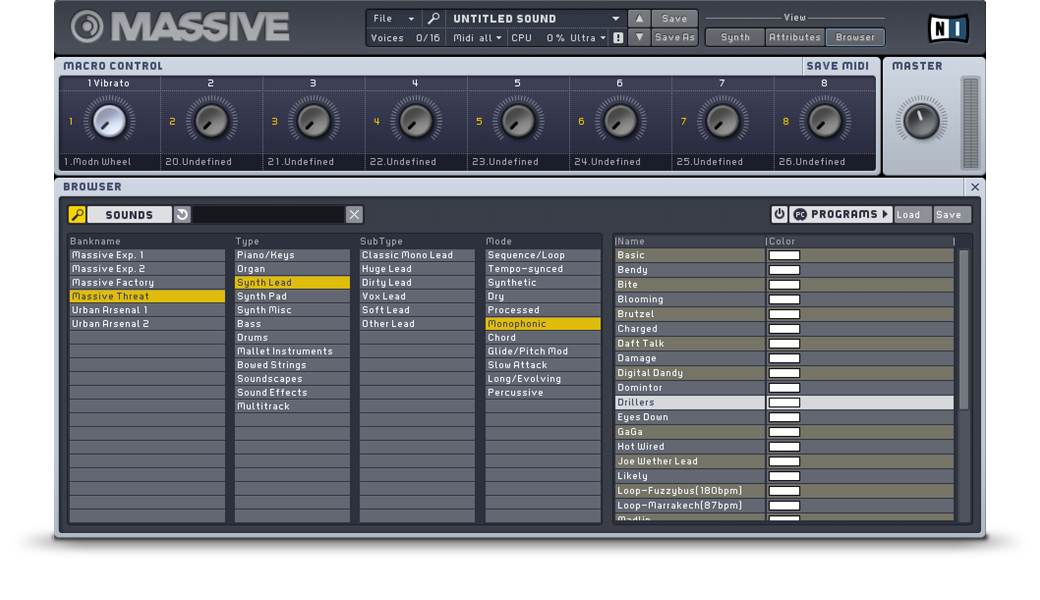Screen dimensions: 1040x600
Task: Click the 20.Undefined assignment label
Action: pyautogui.click(x=198, y=162)
